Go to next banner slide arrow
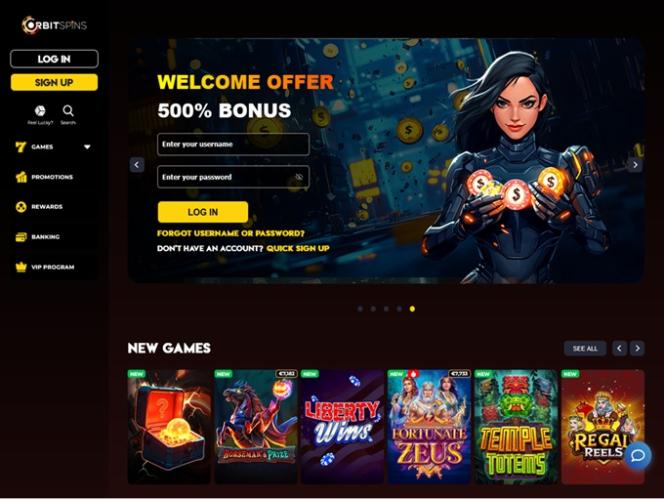 635,165
